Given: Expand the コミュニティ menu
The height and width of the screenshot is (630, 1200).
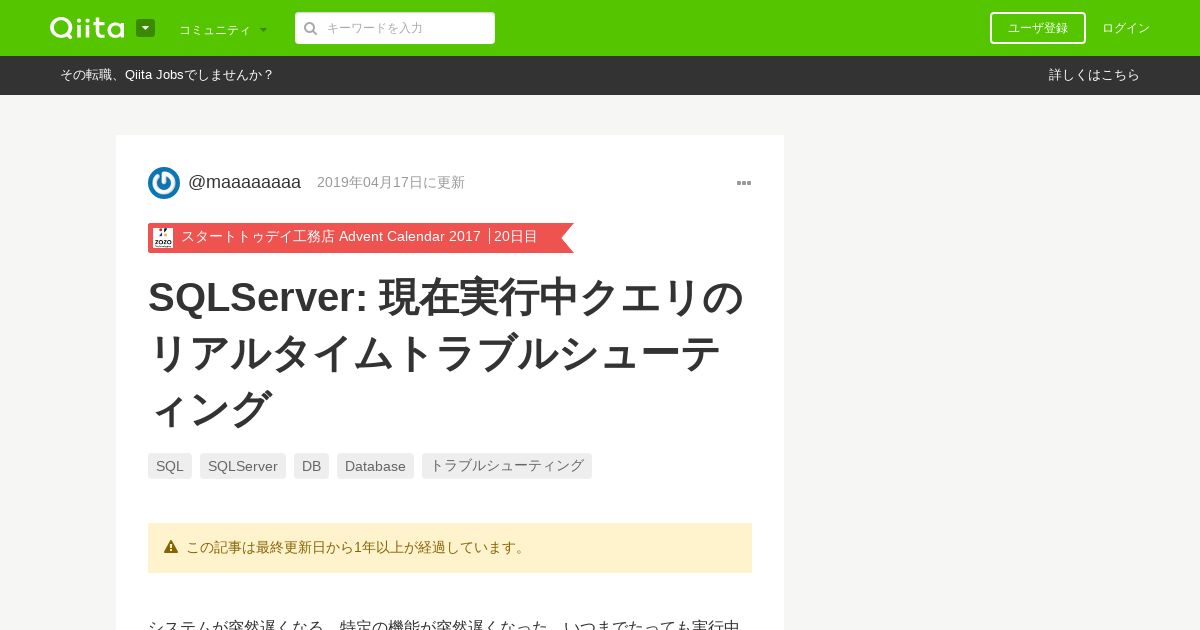Looking at the screenshot, I should click(223, 29).
